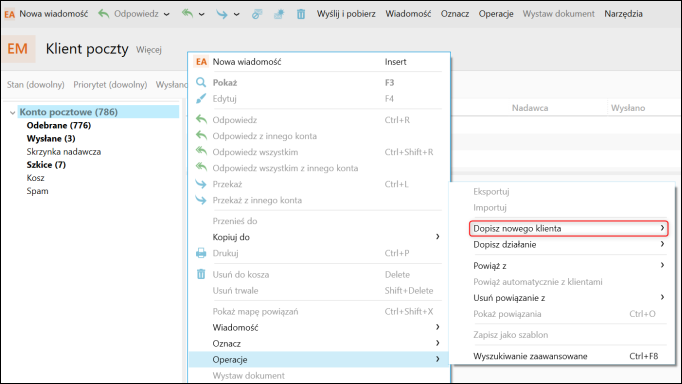Open the Priorytet (dowolny) filter
This screenshot has width=682, height=384.
110,84
